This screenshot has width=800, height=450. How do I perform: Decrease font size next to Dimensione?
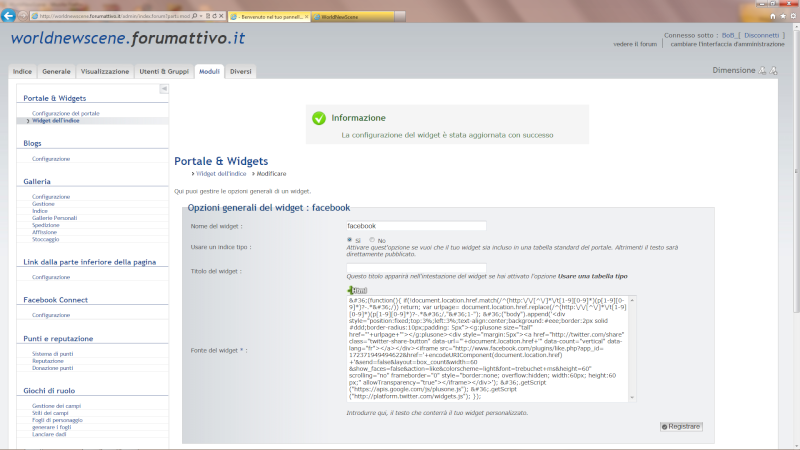762,70
